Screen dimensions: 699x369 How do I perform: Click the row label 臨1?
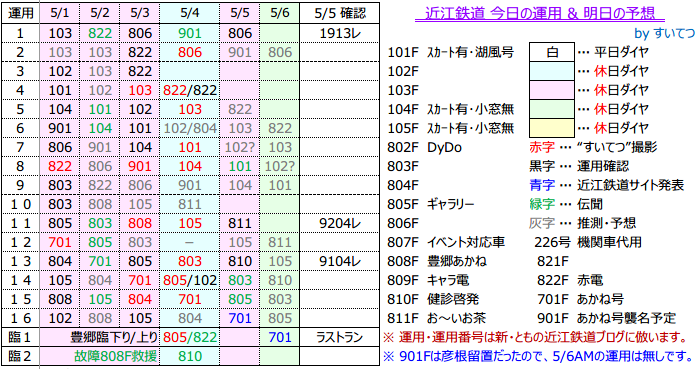tap(21, 337)
